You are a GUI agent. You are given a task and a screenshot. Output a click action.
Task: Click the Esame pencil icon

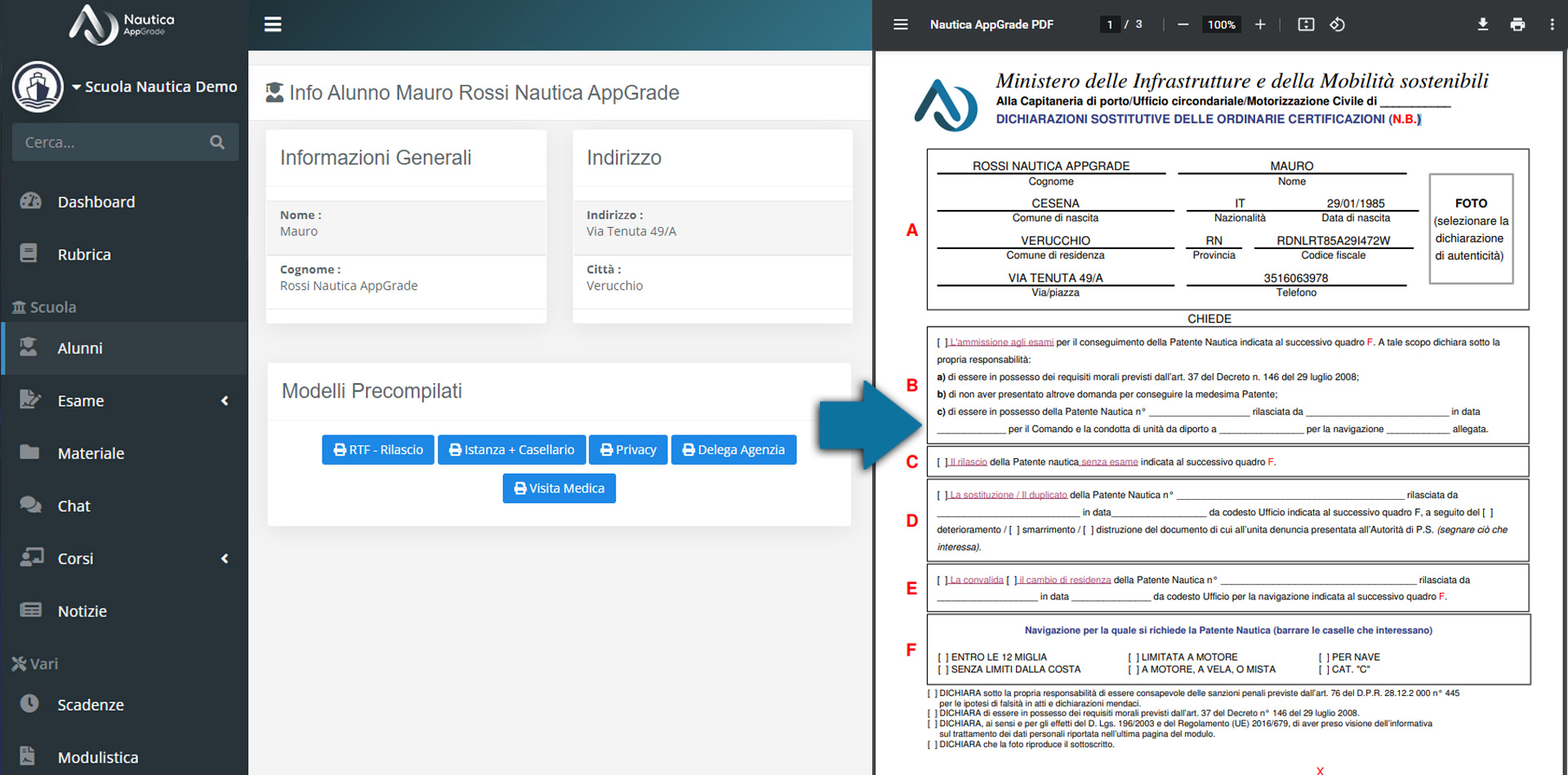[30, 399]
